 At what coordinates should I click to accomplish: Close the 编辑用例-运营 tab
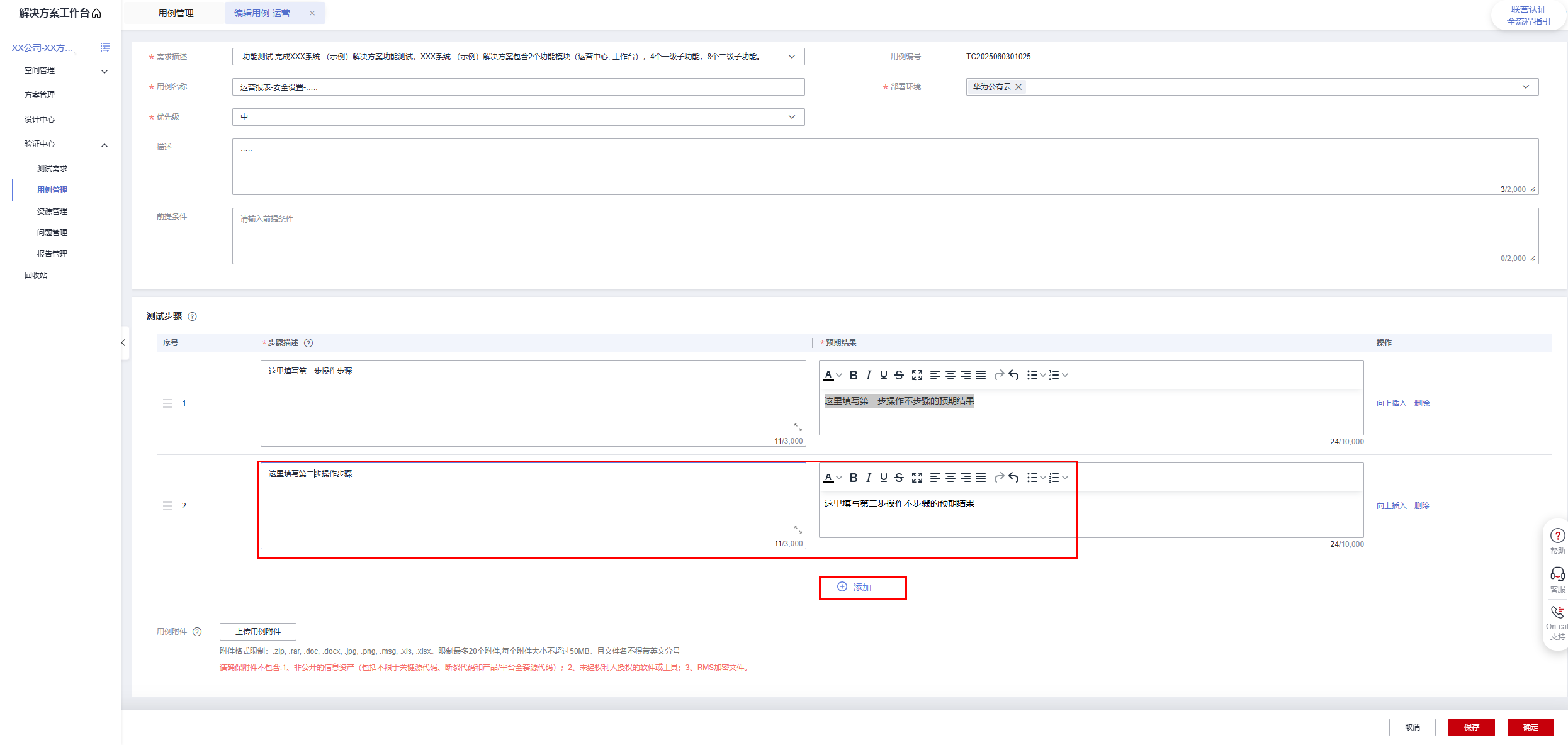pyautogui.click(x=312, y=13)
